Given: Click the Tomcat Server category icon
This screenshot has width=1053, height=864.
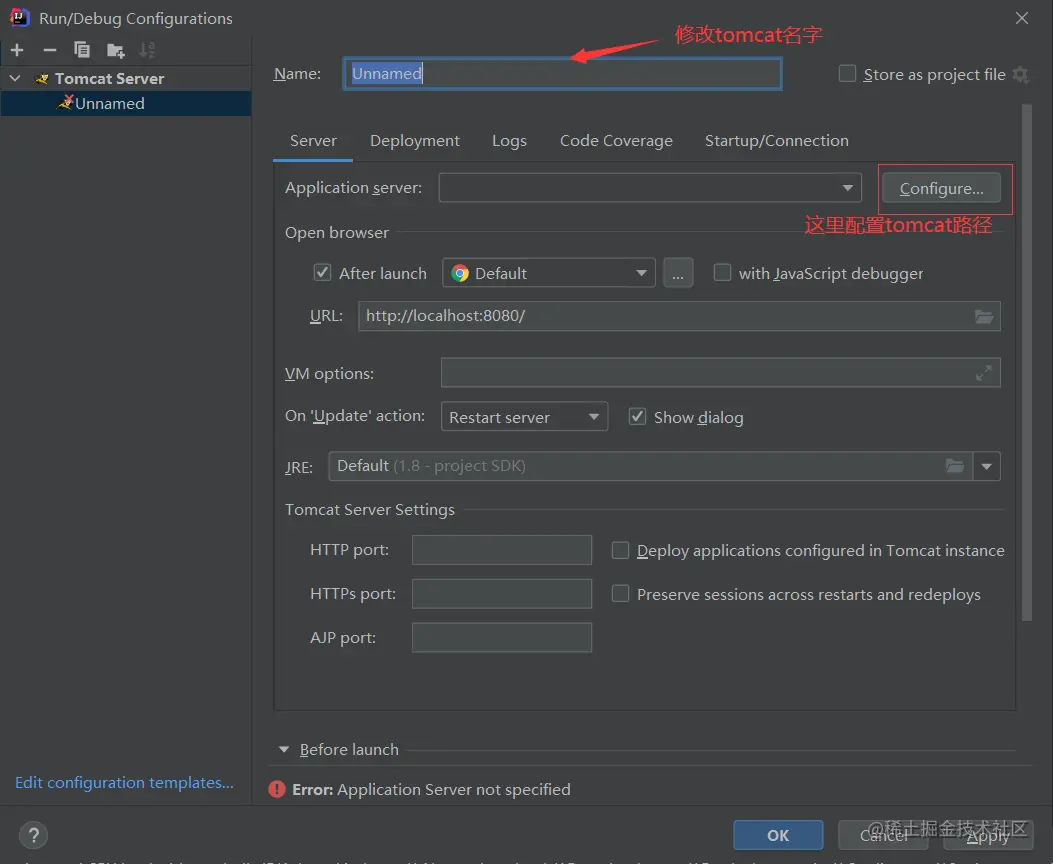Looking at the screenshot, I should [42, 79].
